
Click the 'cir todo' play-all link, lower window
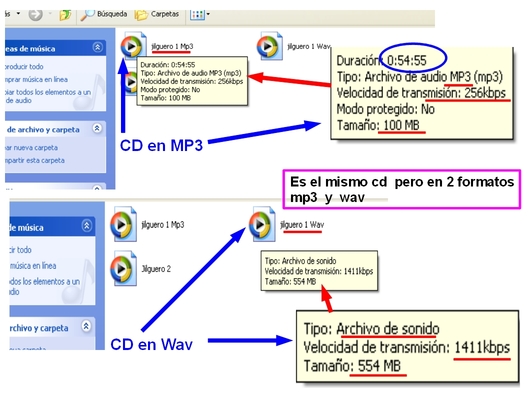[x=21, y=250]
